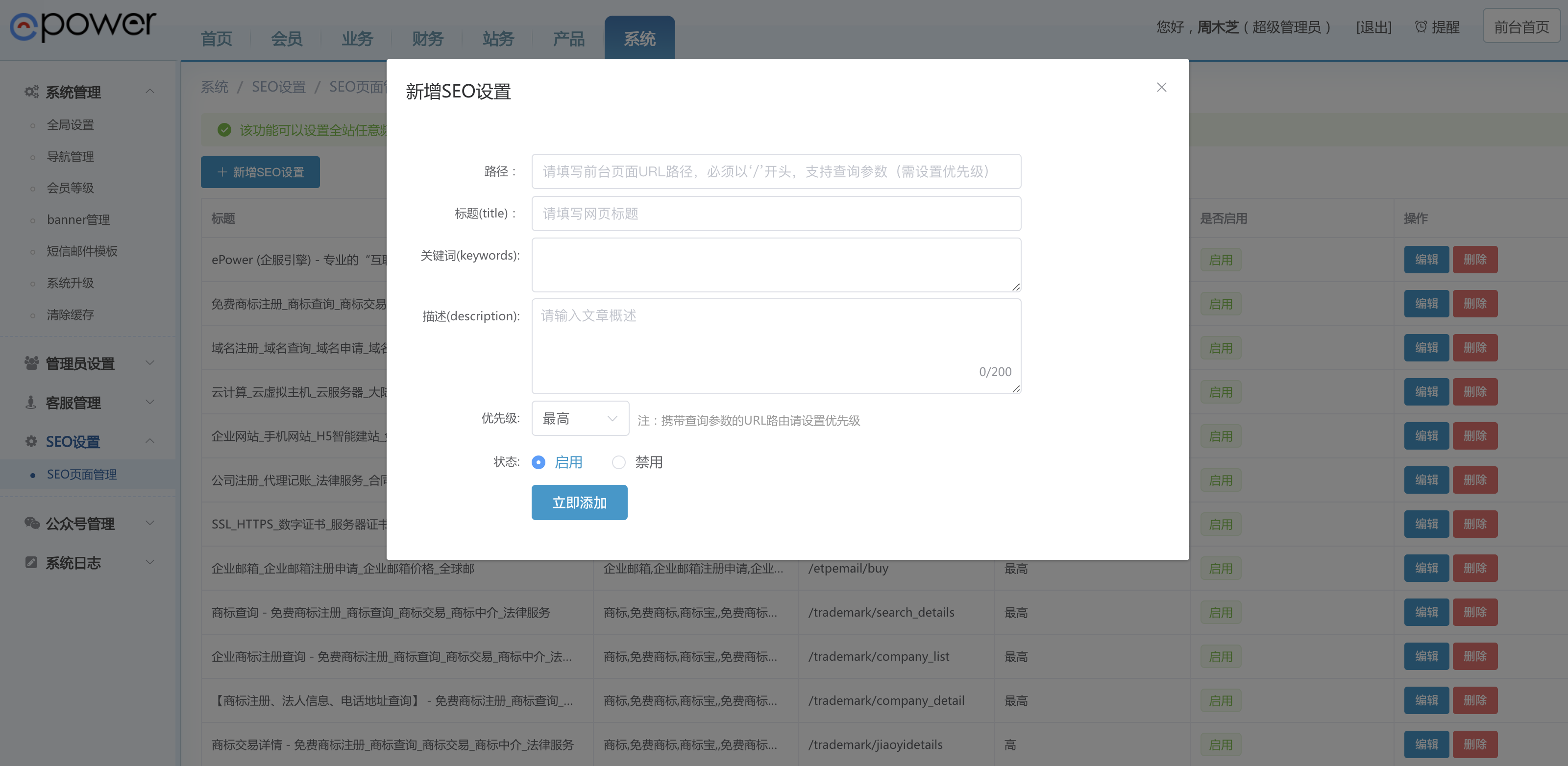Expand the 客服管理 sidebar section

(150, 402)
